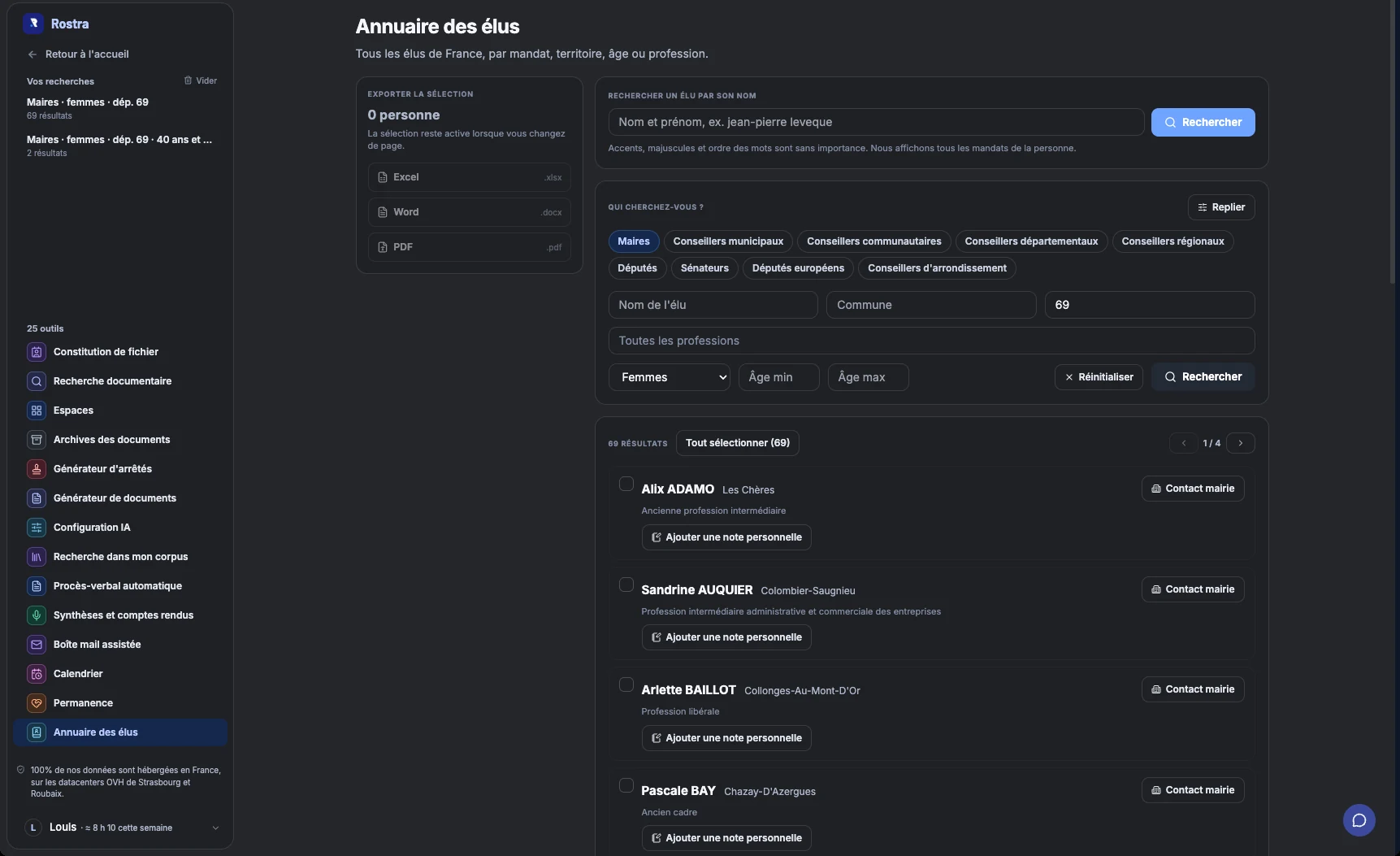1400x856 pixels.
Task: Tick the checkbox for Arlette BAILLOT
Action: (x=626, y=684)
